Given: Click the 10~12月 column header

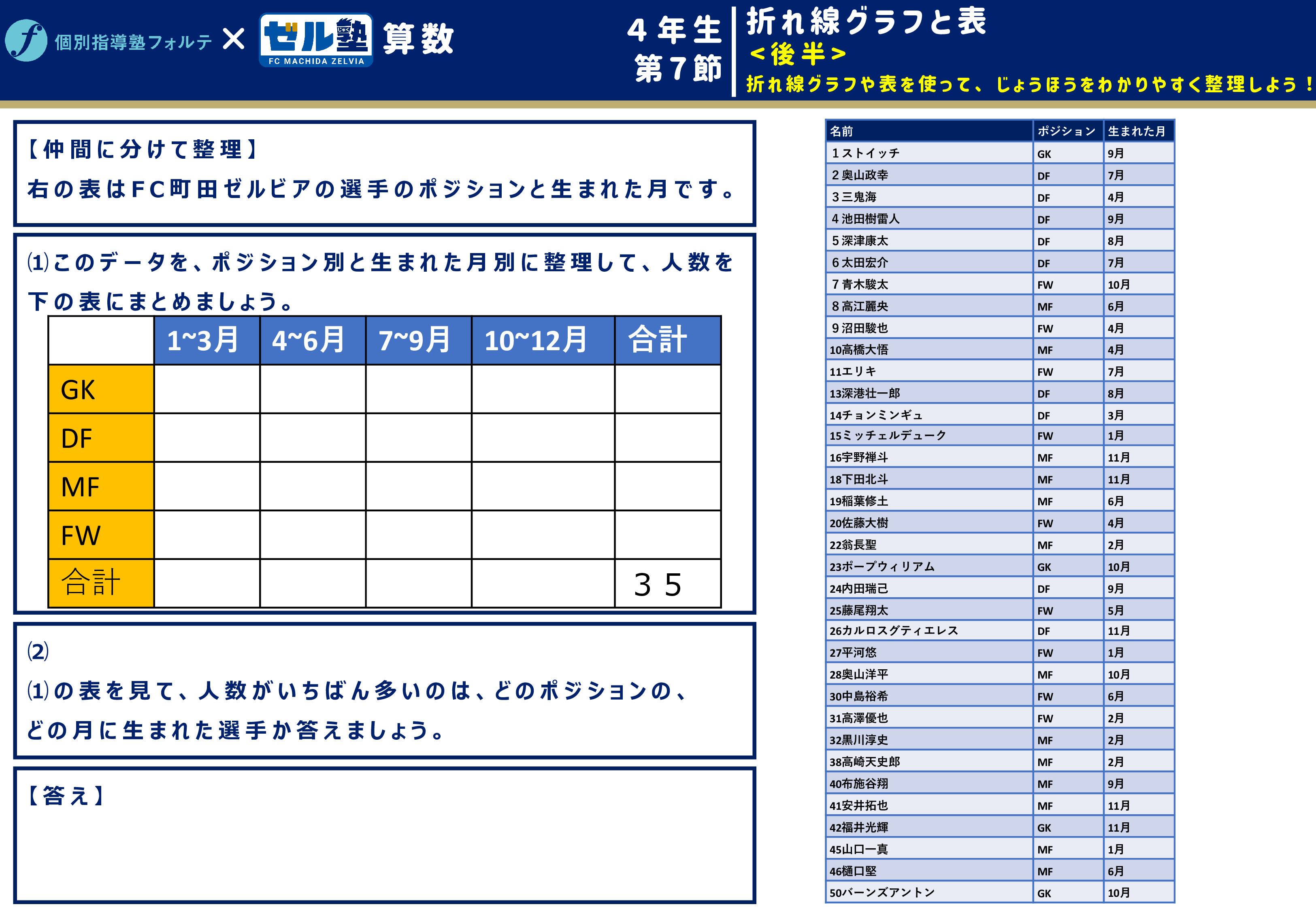Looking at the screenshot, I should pyautogui.click(x=543, y=340).
